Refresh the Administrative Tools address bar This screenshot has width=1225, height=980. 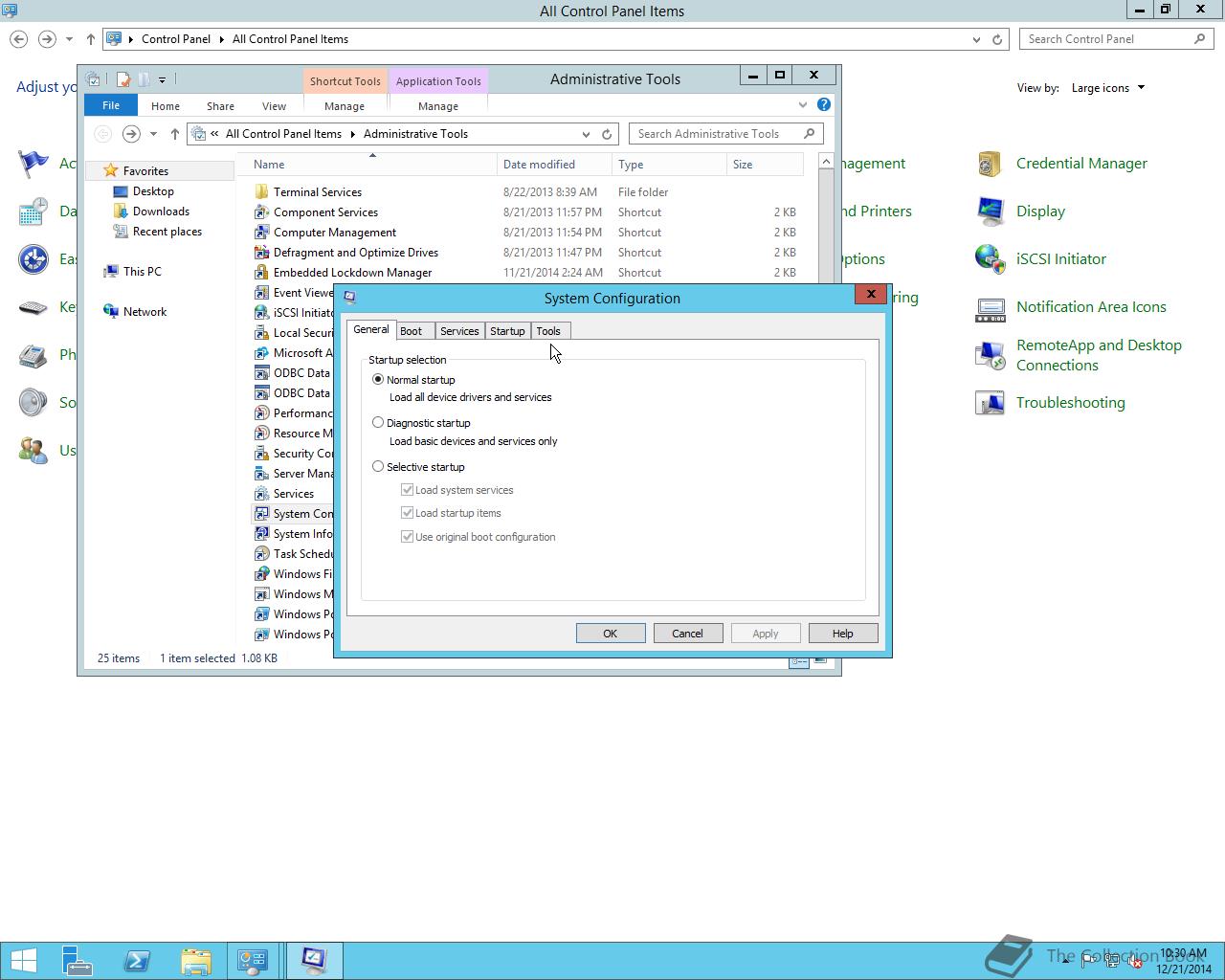click(x=607, y=134)
